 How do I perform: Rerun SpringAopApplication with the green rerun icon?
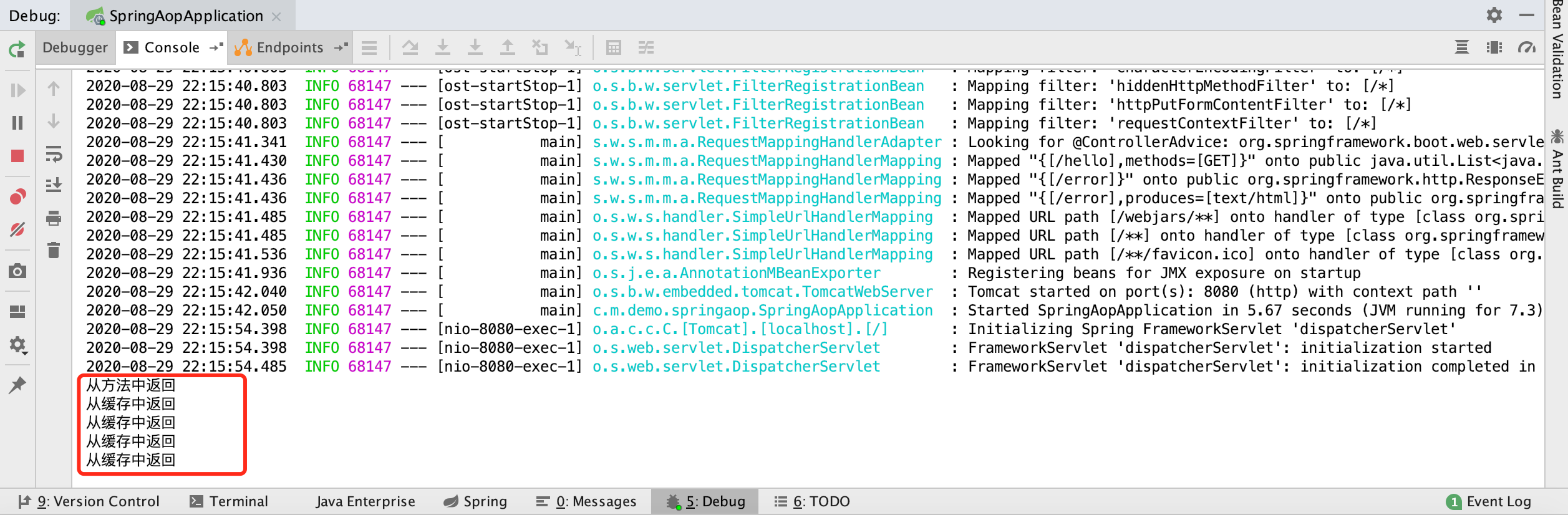(17, 49)
